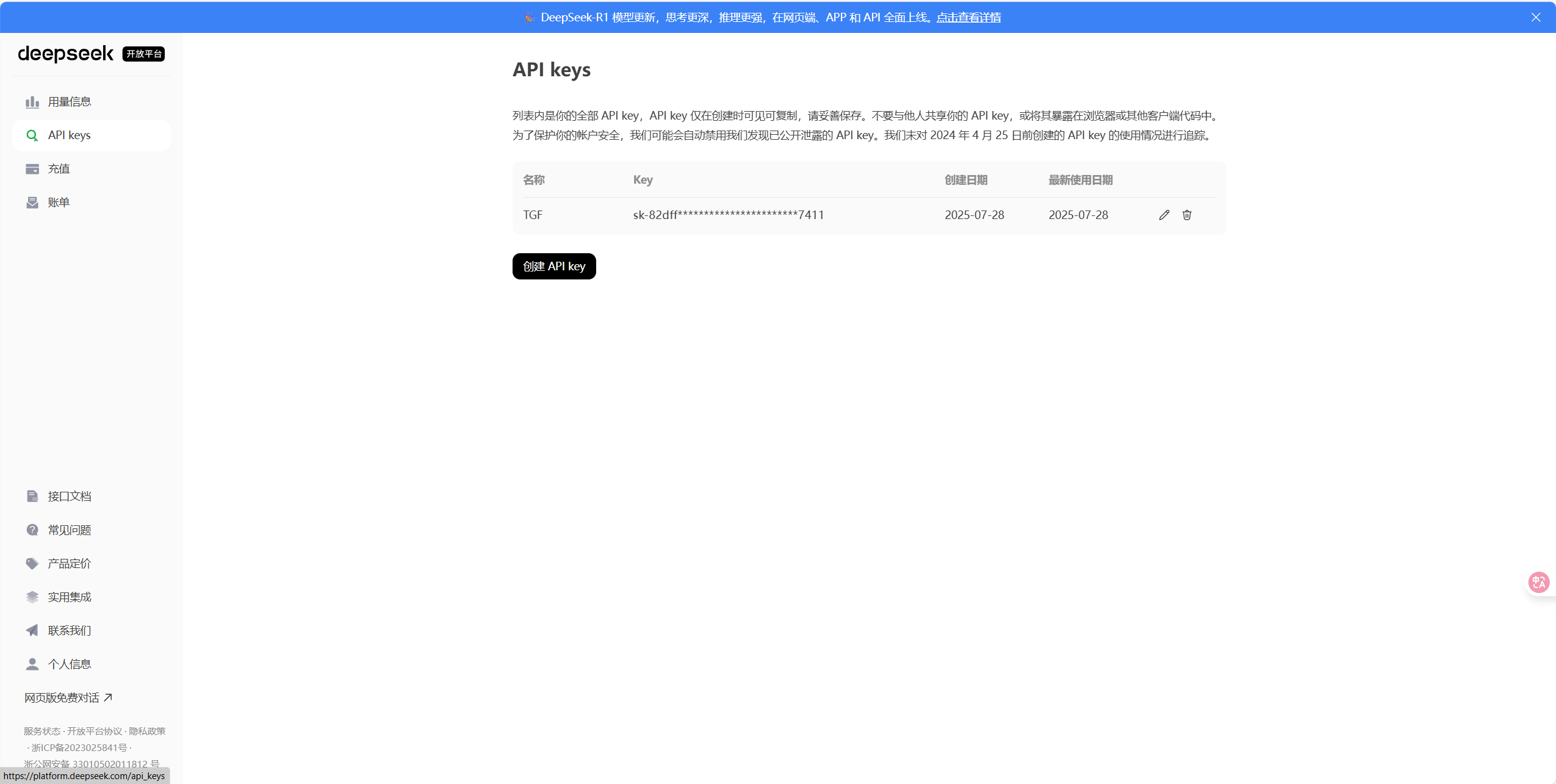Click the 实用集成 layers icon

tap(32, 597)
